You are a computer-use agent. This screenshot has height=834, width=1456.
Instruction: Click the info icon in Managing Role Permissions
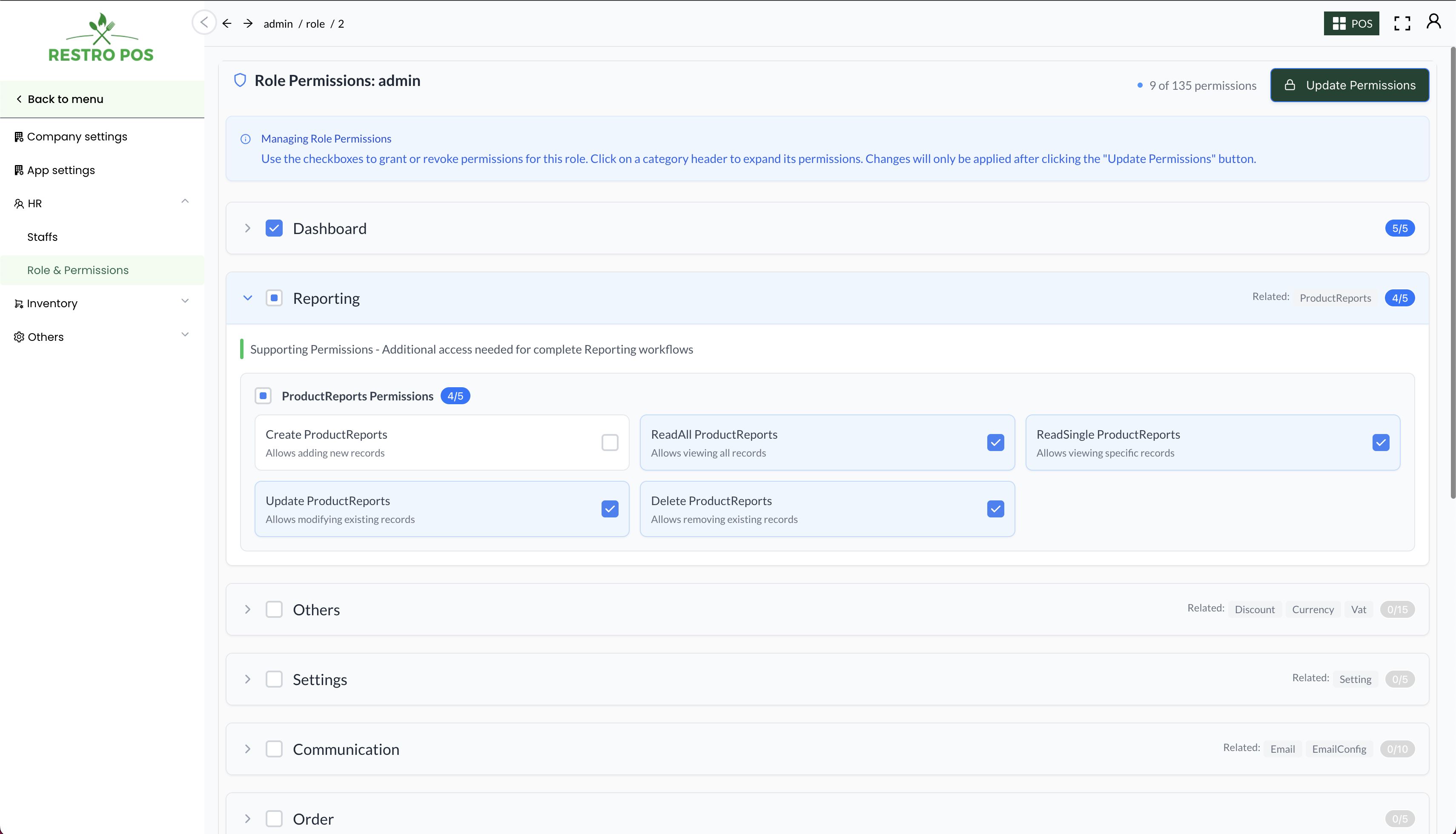[x=245, y=139]
